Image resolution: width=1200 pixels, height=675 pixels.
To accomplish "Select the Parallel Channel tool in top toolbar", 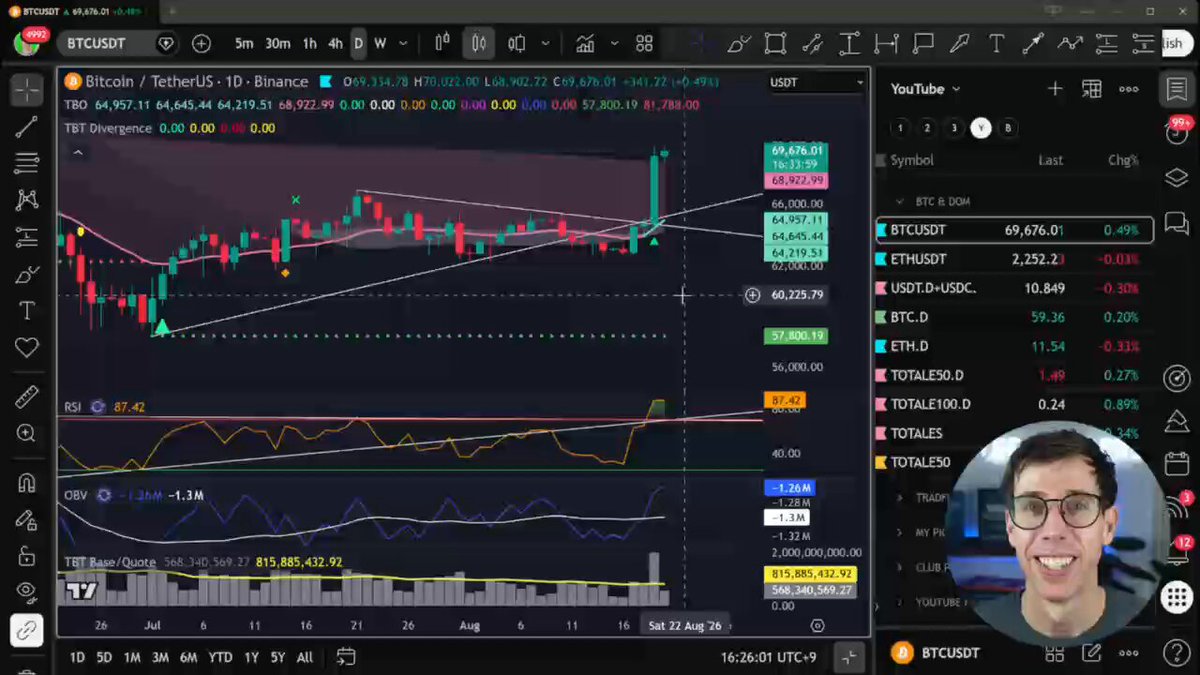I will [812, 44].
